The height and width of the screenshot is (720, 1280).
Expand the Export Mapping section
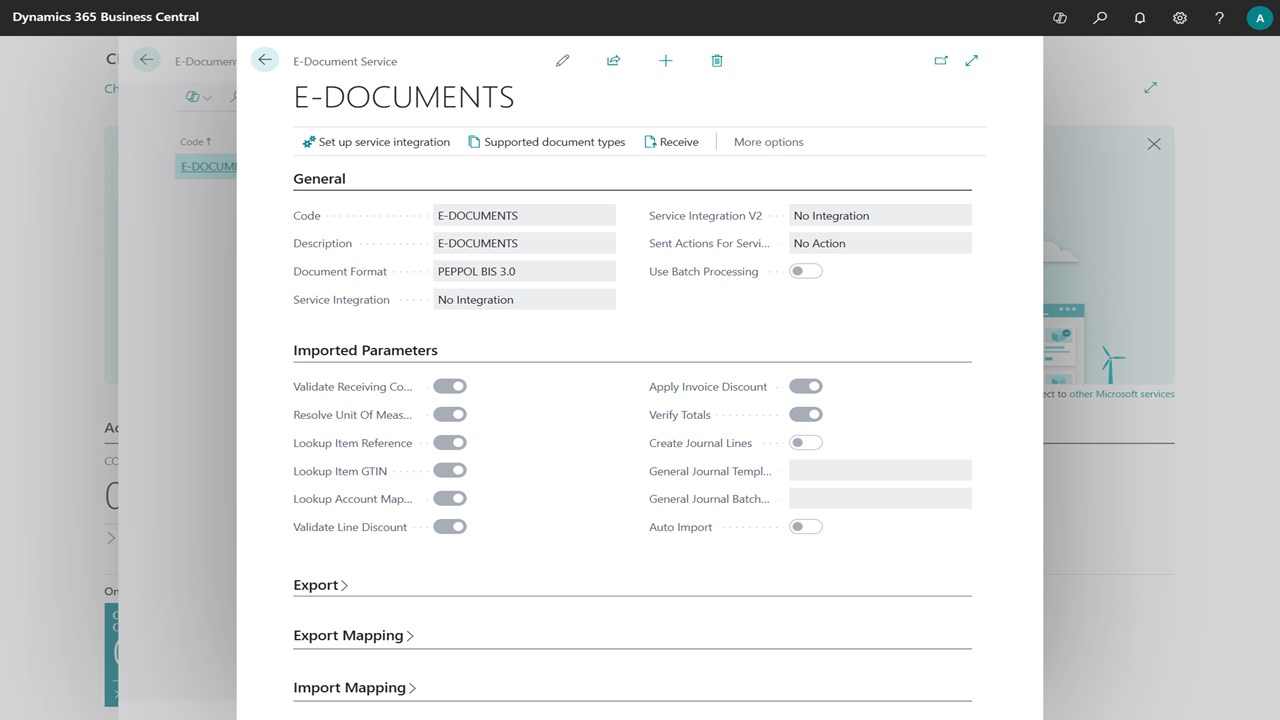[x=354, y=635]
